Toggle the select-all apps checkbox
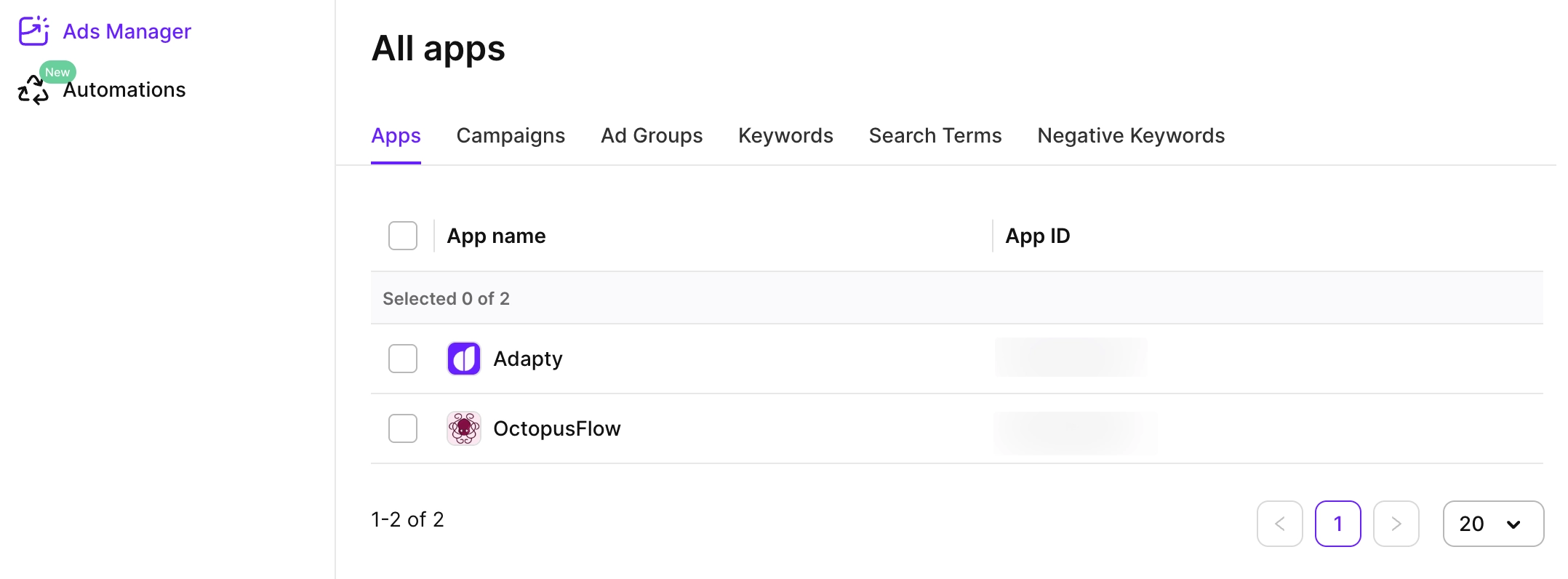 point(403,236)
